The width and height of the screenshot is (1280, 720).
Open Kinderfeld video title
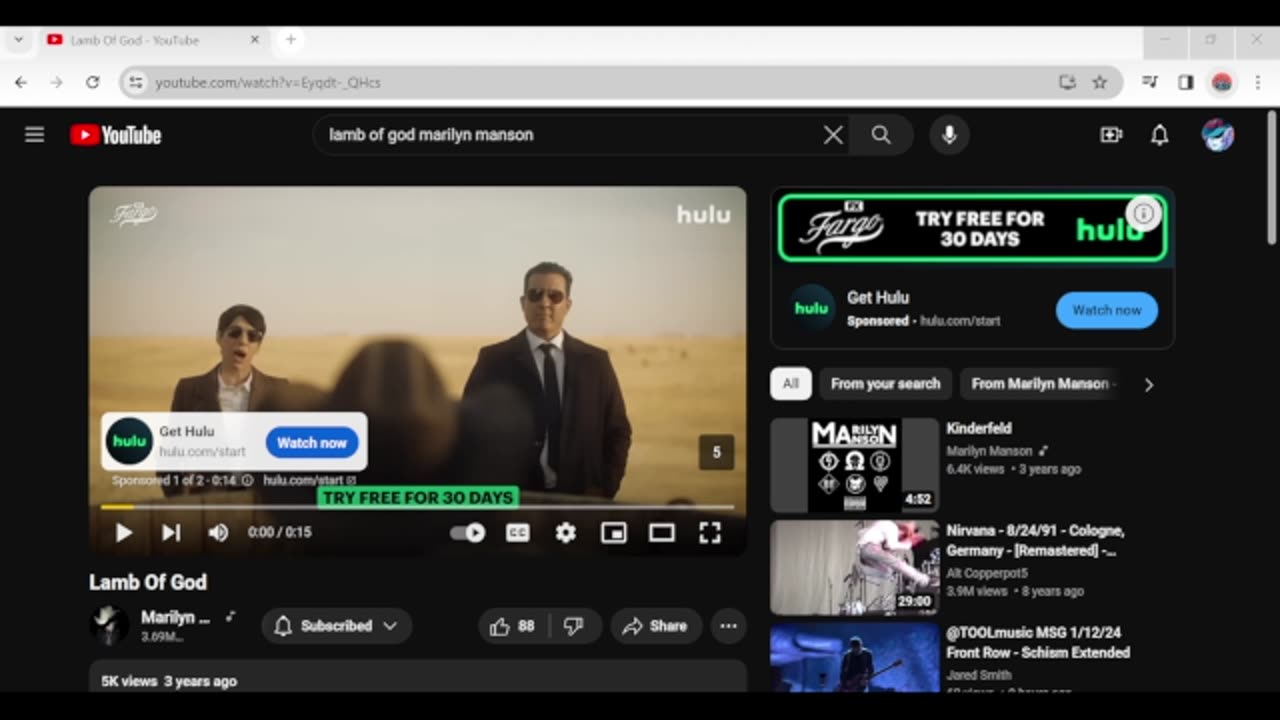pyautogui.click(x=979, y=428)
